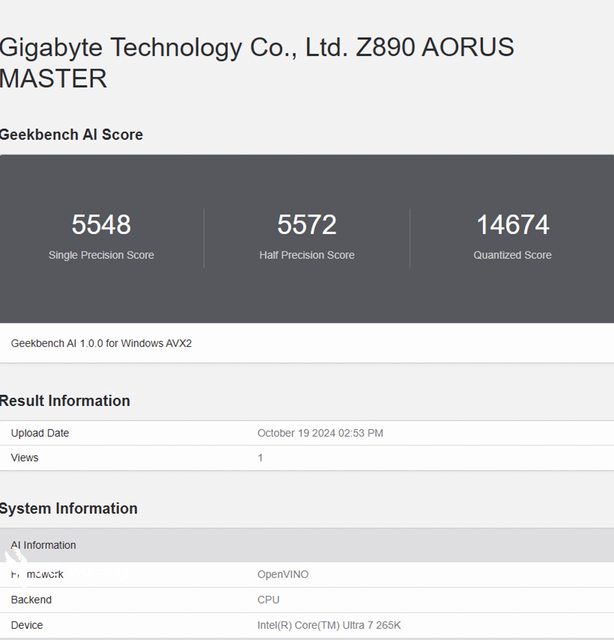Click the Single Precision Score label
The image size is (614, 640).
101,255
